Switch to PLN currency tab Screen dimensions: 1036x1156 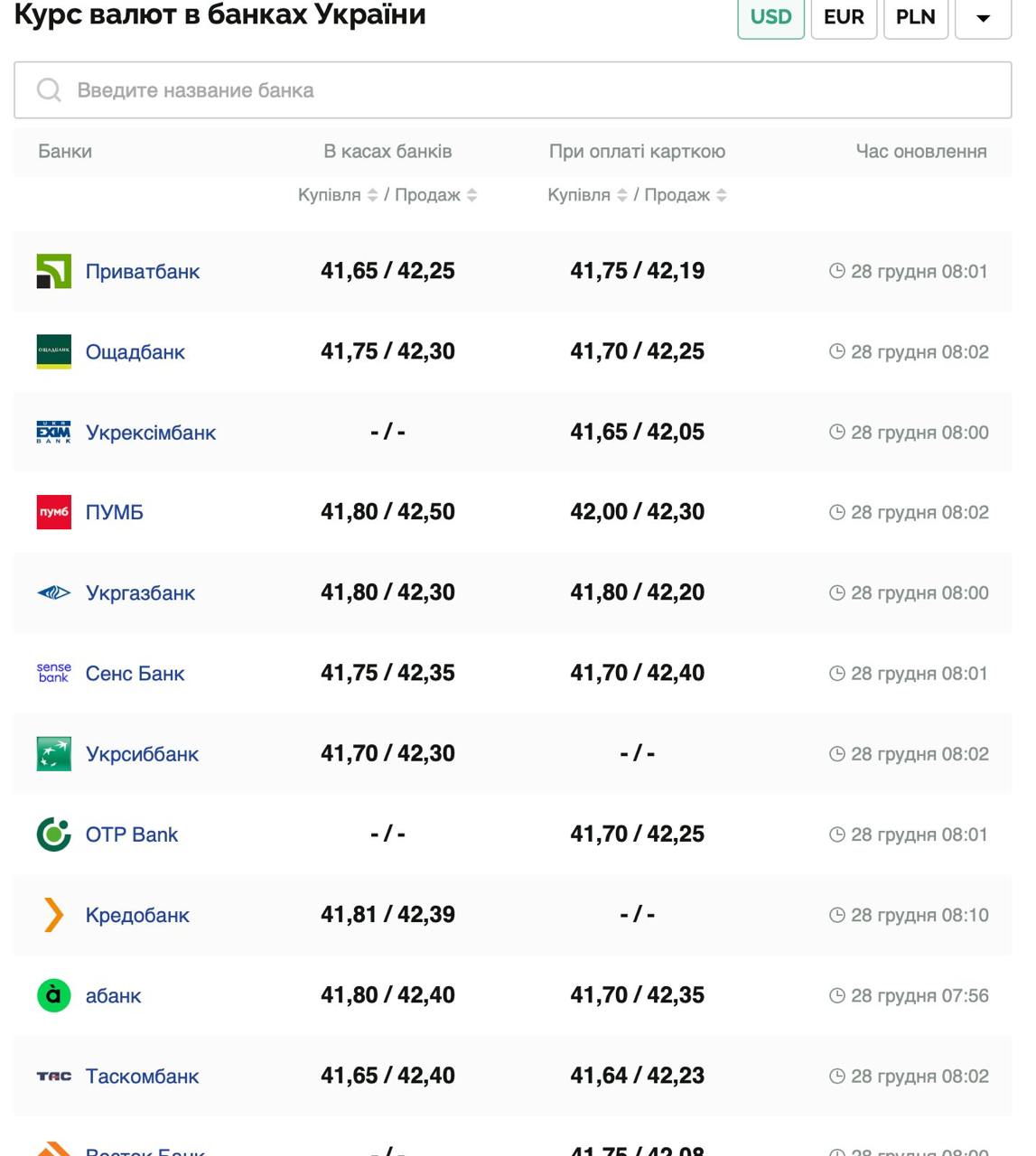pyautogui.click(x=915, y=17)
